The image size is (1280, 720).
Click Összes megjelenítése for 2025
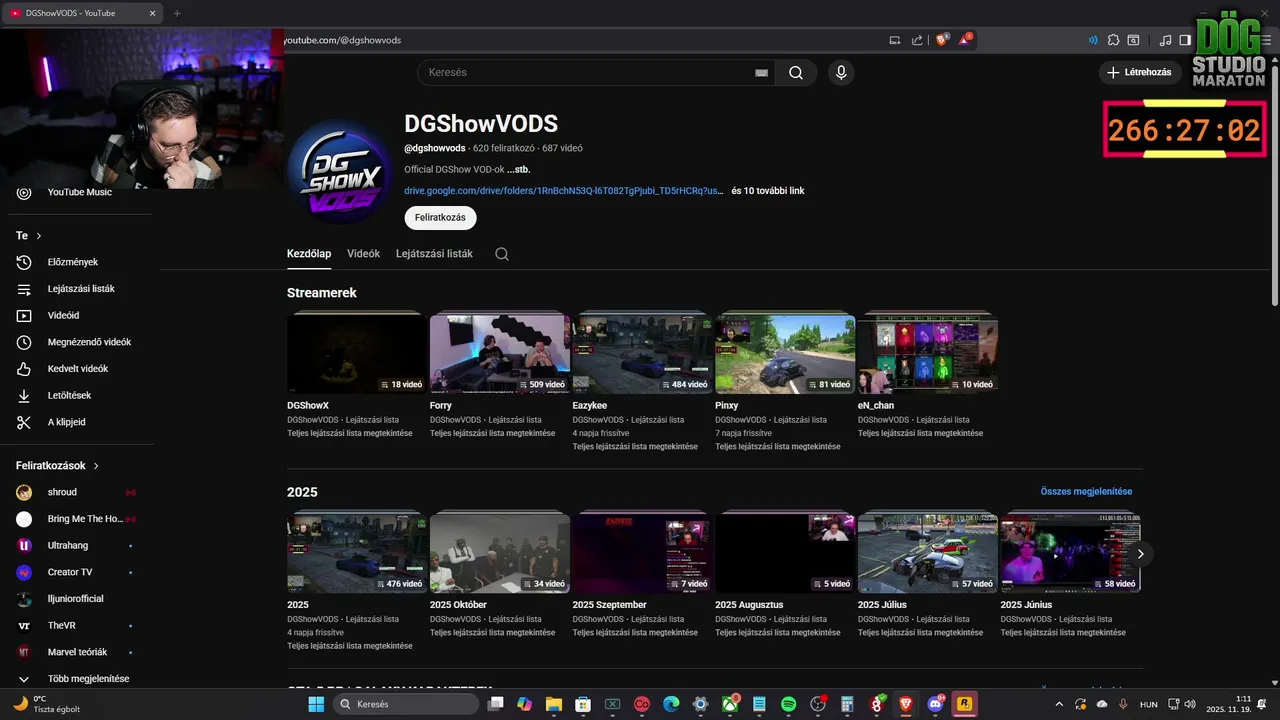coord(1086,491)
